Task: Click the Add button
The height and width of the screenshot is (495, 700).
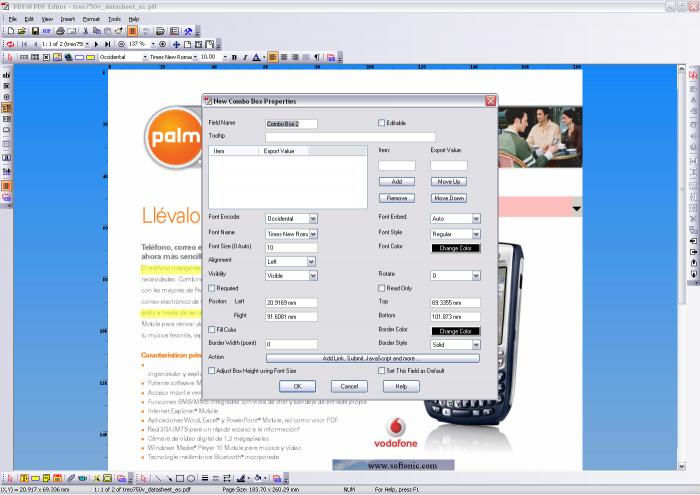Action: click(397, 182)
